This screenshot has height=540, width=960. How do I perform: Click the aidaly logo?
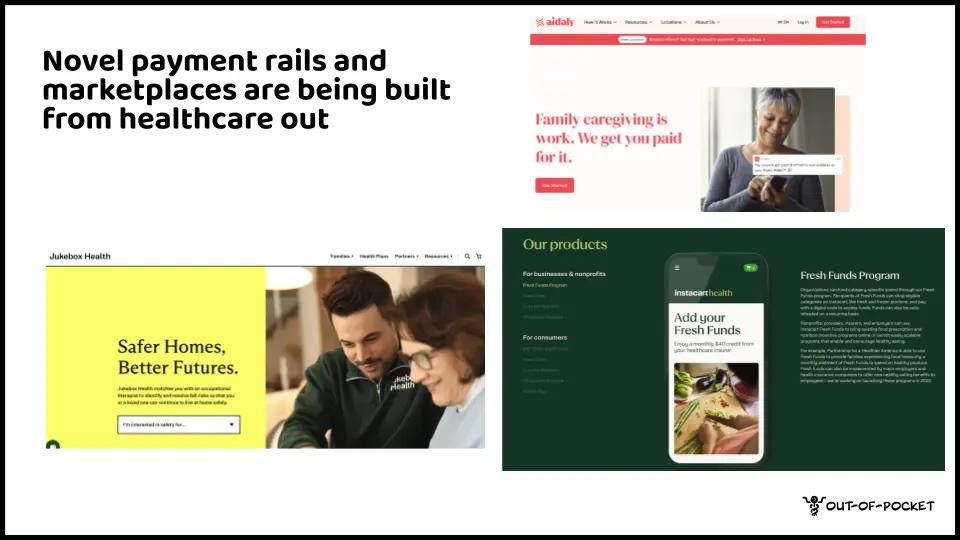[x=555, y=22]
